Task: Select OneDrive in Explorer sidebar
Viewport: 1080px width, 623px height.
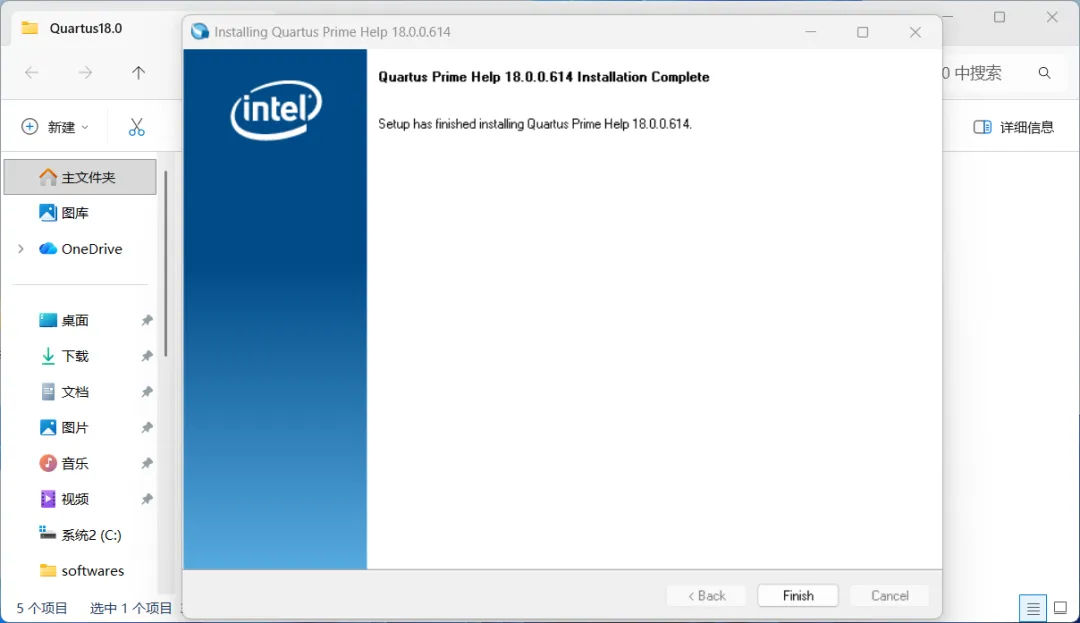Action: [x=80, y=249]
